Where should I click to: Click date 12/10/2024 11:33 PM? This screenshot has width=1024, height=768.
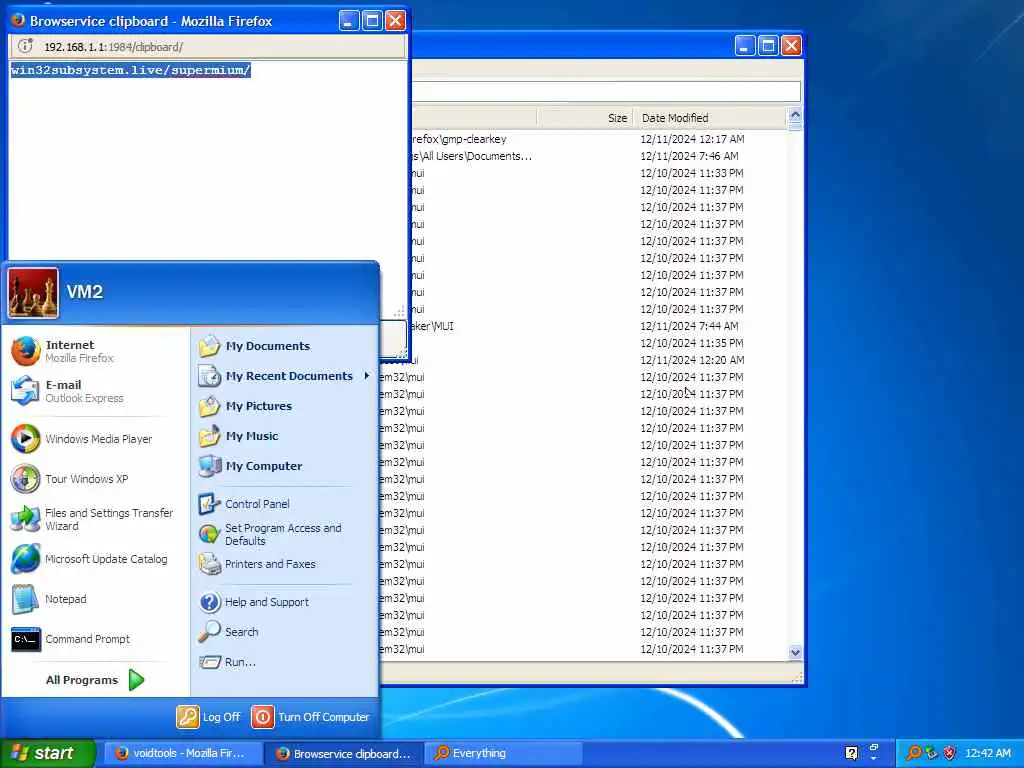click(x=692, y=173)
